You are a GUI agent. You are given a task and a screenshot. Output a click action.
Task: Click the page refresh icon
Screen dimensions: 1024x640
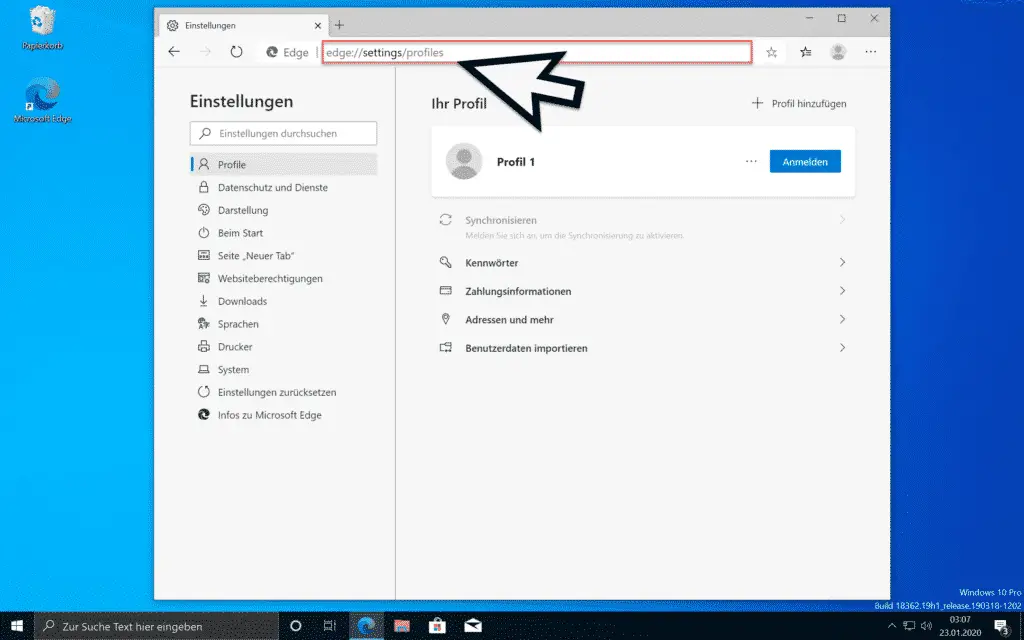(x=236, y=52)
